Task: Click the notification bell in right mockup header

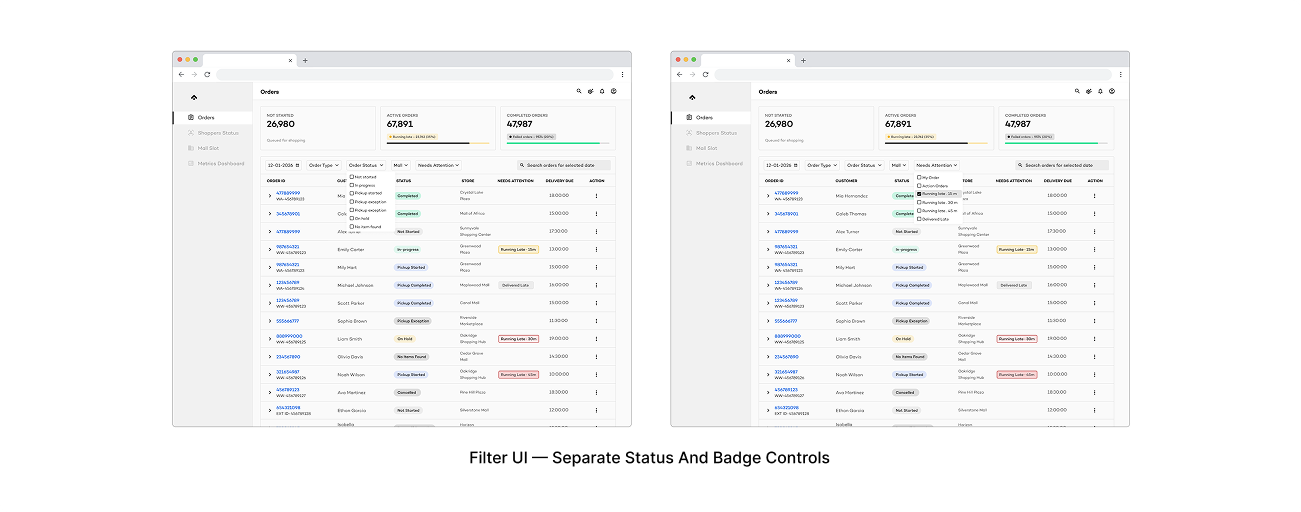Action: click(1100, 91)
